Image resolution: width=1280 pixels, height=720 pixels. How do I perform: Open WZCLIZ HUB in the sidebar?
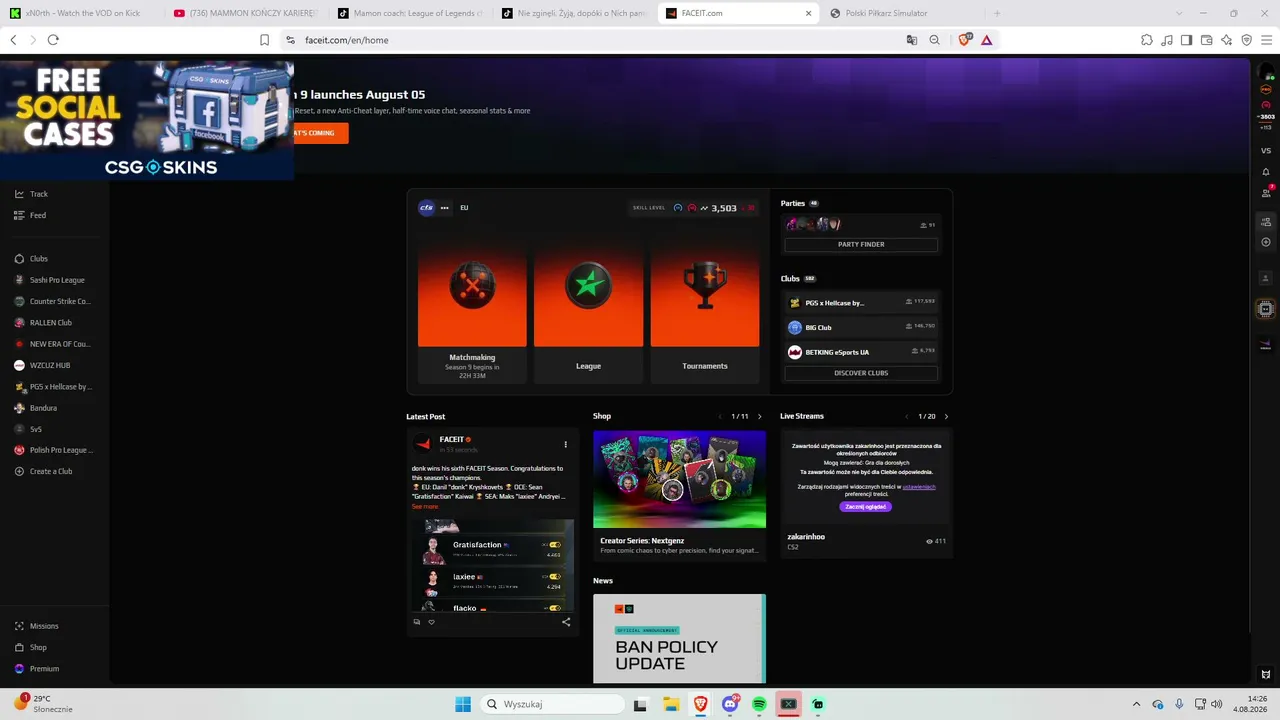point(42,365)
